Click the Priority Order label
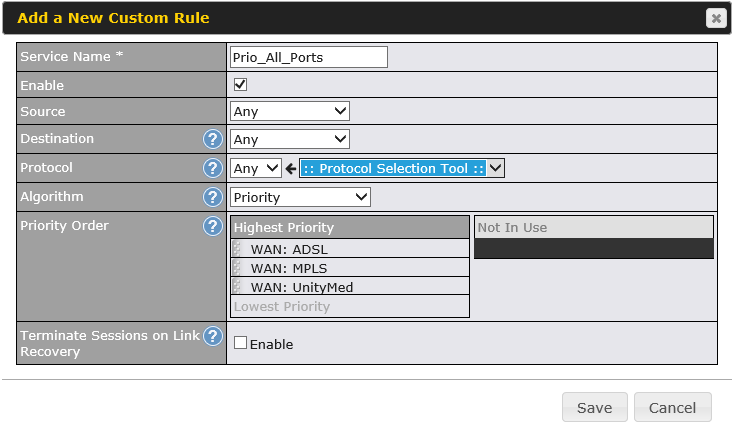The height and width of the screenshot is (438, 734). coord(64,226)
